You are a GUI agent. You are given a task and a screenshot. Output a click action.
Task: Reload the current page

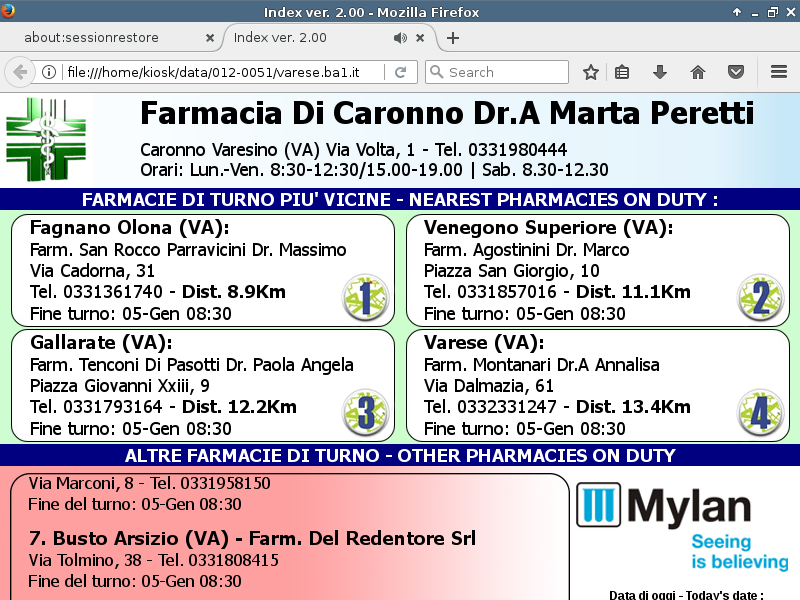400,72
